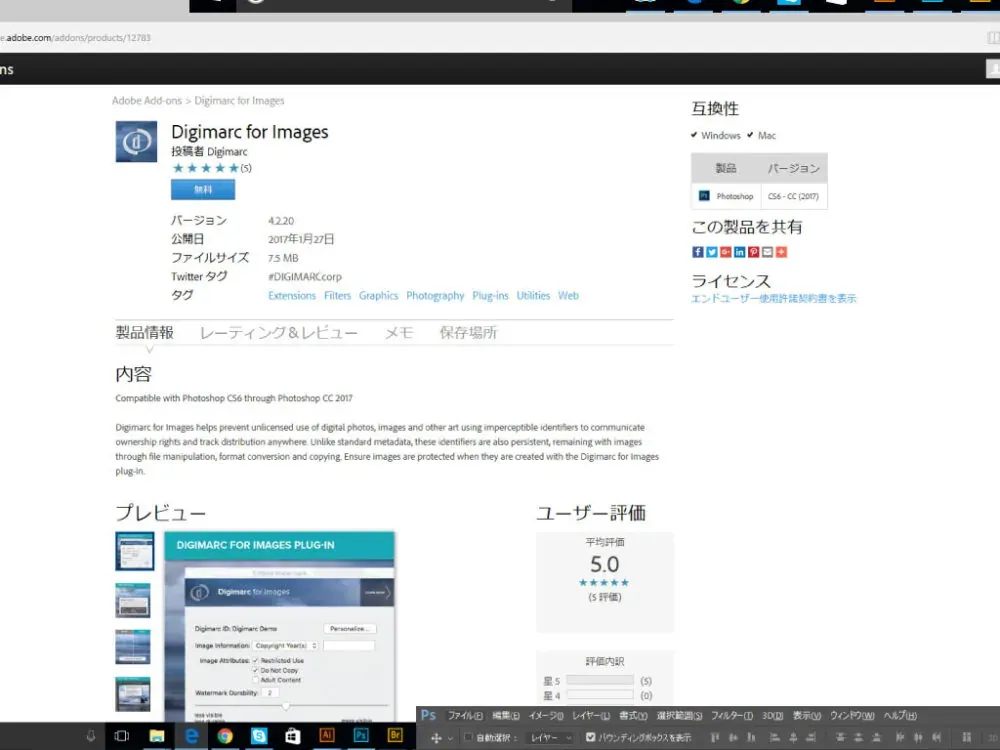The image size is (1000, 750).
Task: Click the Watermark Durability slider handle
Action: tap(286, 705)
